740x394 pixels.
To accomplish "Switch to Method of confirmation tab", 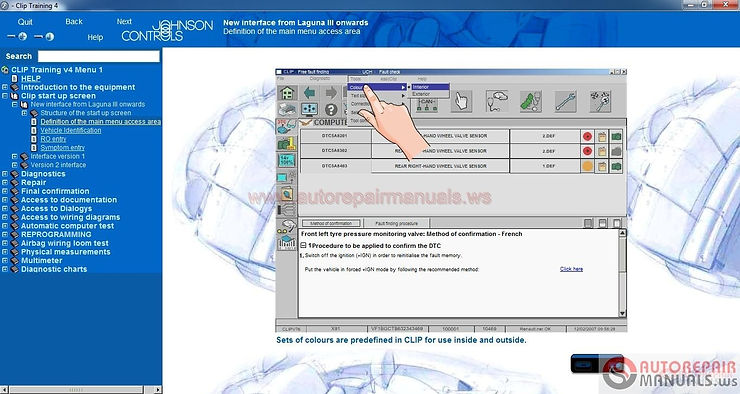I will point(331,223).
